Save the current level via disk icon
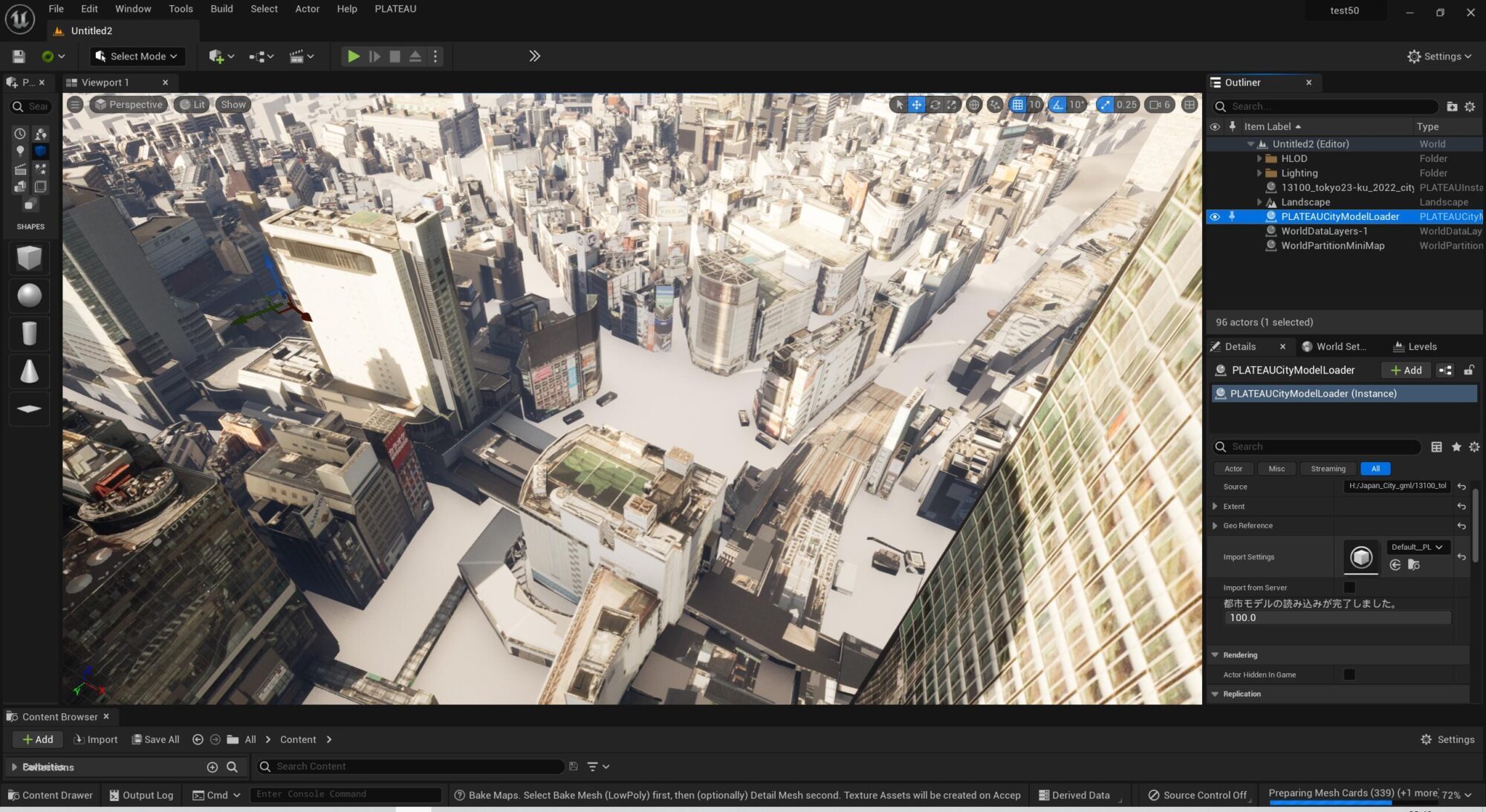Viewport: 1486px width, 812px height. [x=19, y=56]
